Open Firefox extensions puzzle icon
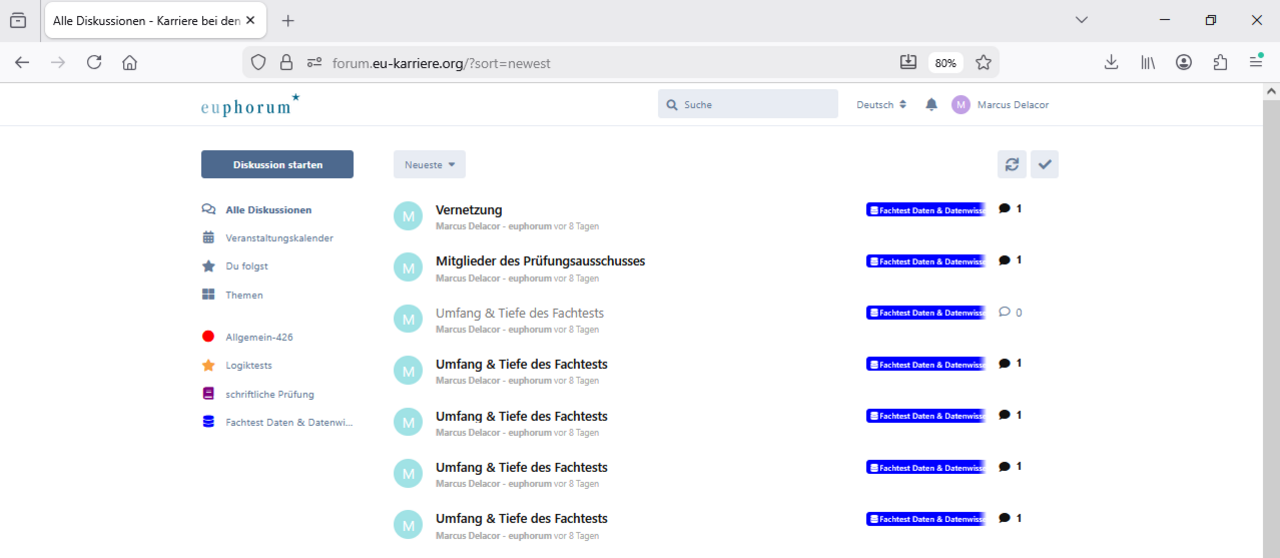Image resolution: width=1280 pixels, height=558 pixels. (1220, 63)
